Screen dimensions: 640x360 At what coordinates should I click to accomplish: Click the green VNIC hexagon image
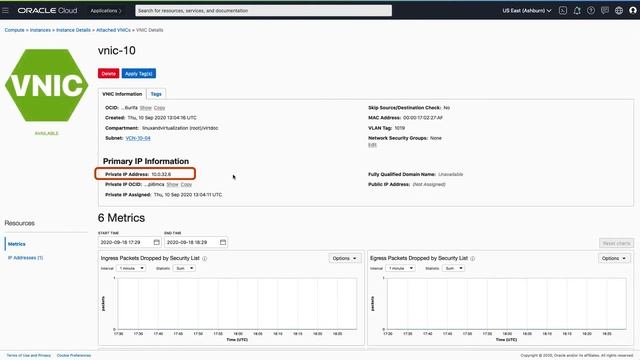point(47,85)
